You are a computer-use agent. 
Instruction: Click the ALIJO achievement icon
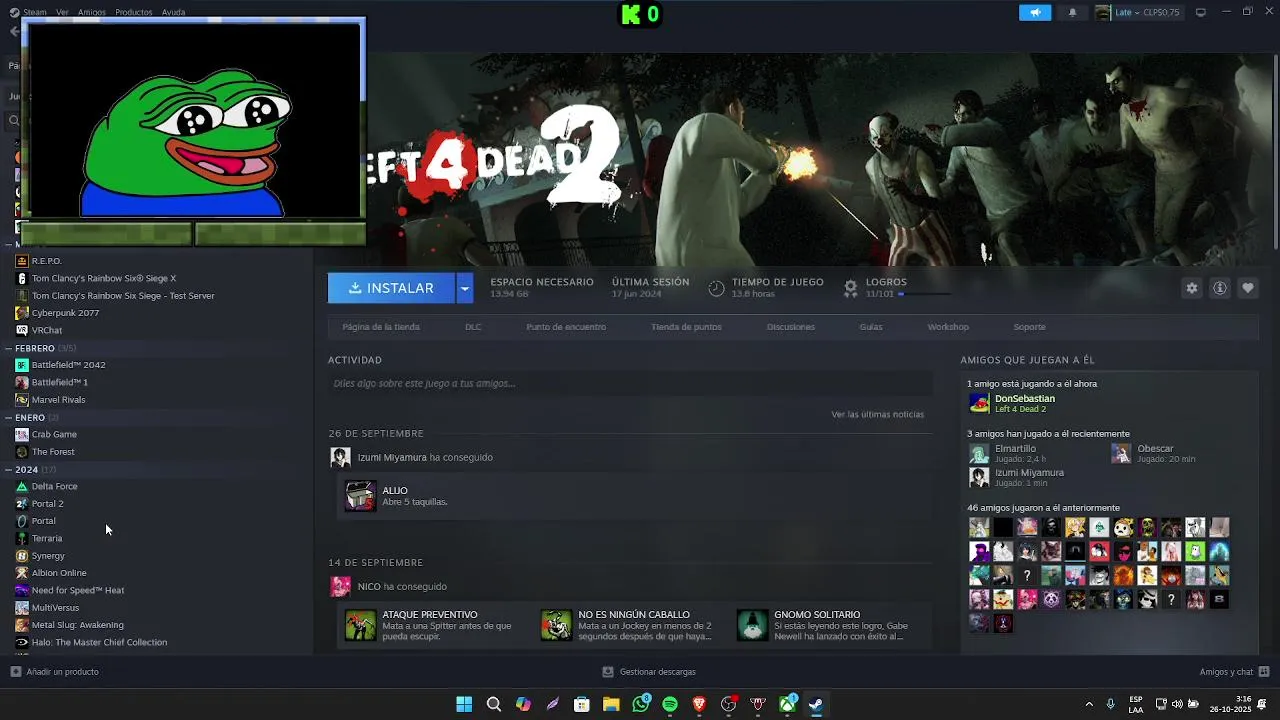360,496
